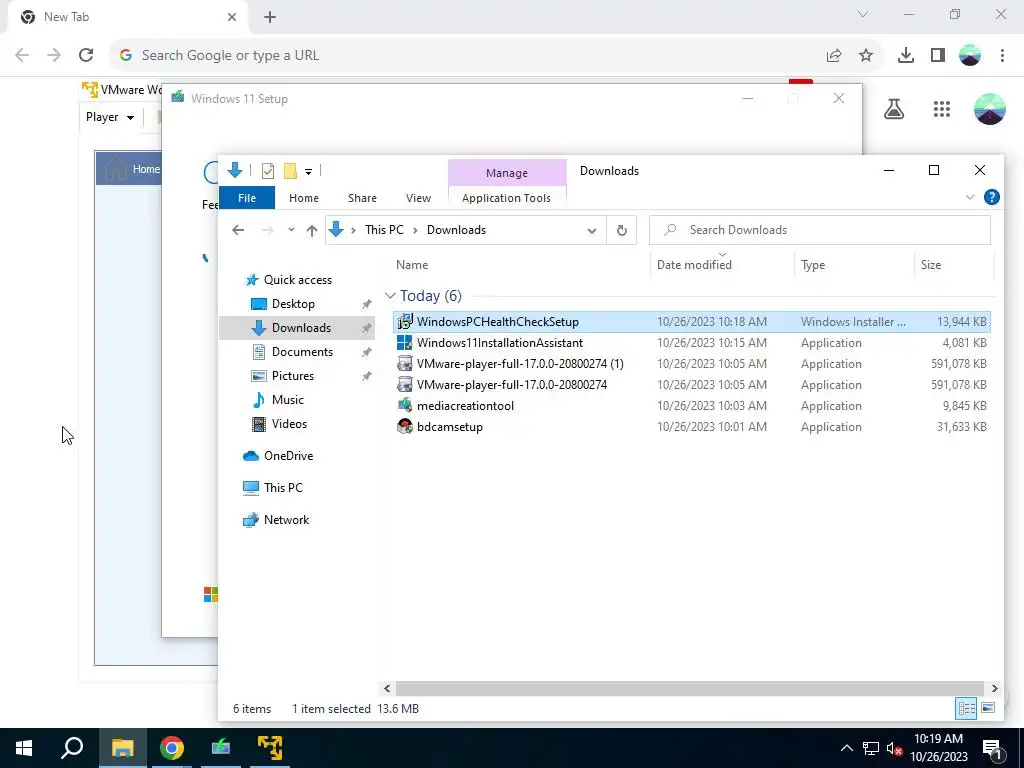Select the Windows11InstallationAssistant file icon

405,343
